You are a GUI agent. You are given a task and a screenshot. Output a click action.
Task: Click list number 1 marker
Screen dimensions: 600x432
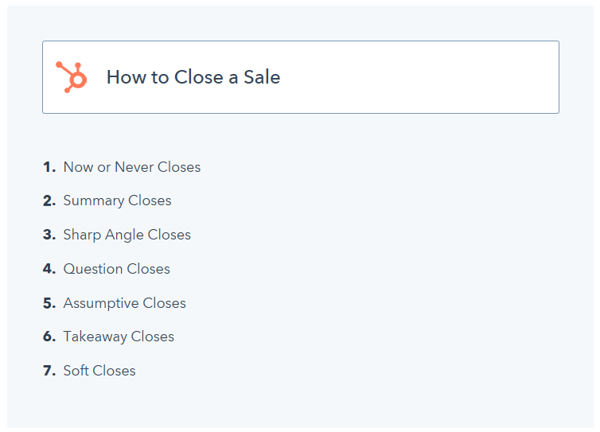coord(49,167)
